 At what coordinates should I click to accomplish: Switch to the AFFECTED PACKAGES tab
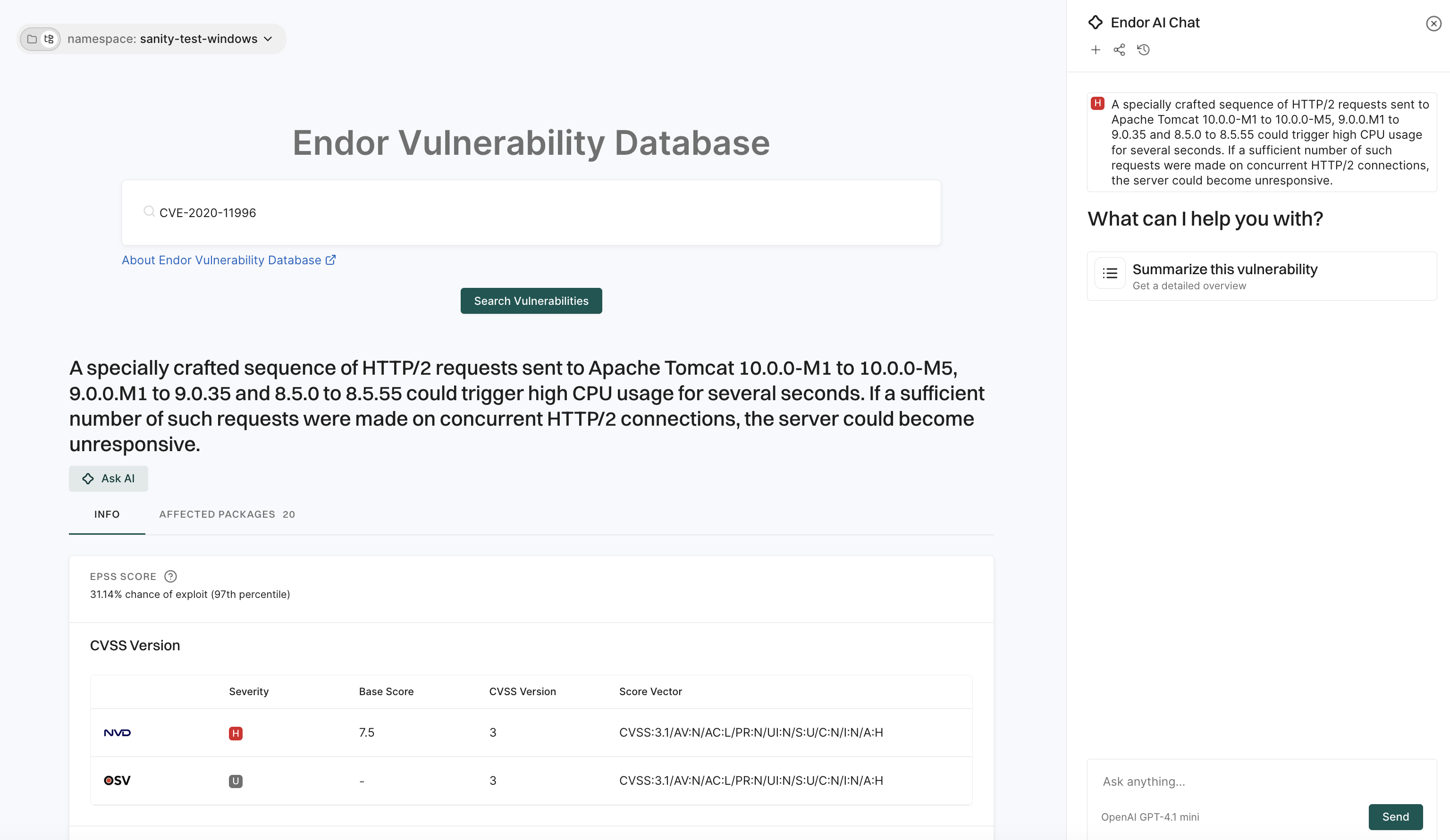pyautogui.click(x=228, y=514)
